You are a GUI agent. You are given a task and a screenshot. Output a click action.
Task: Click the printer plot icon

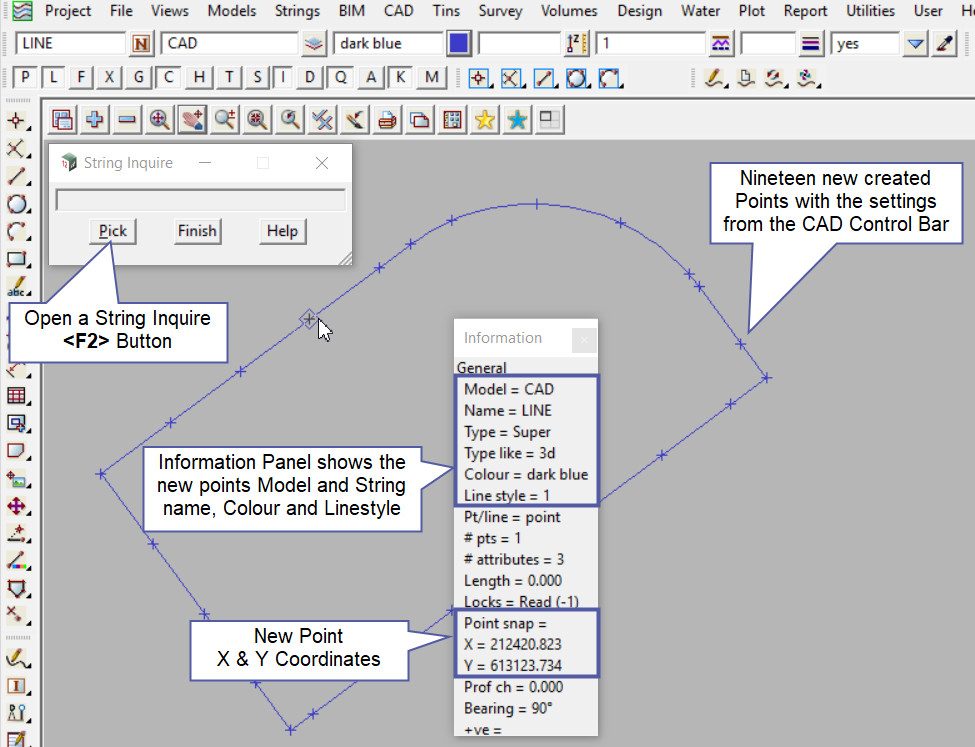coord(387,119)
